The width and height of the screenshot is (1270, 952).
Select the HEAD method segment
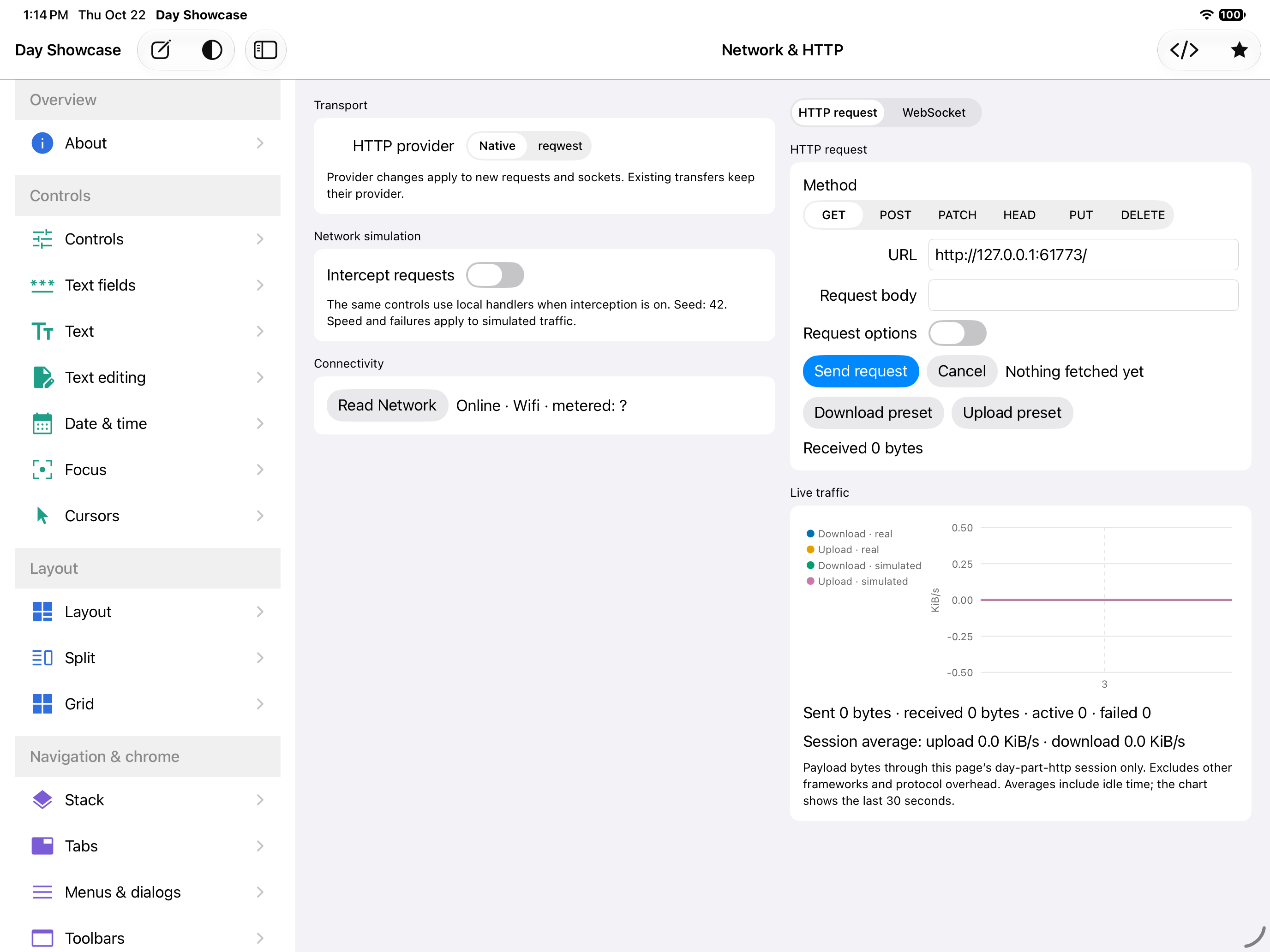coord(1019,214)
